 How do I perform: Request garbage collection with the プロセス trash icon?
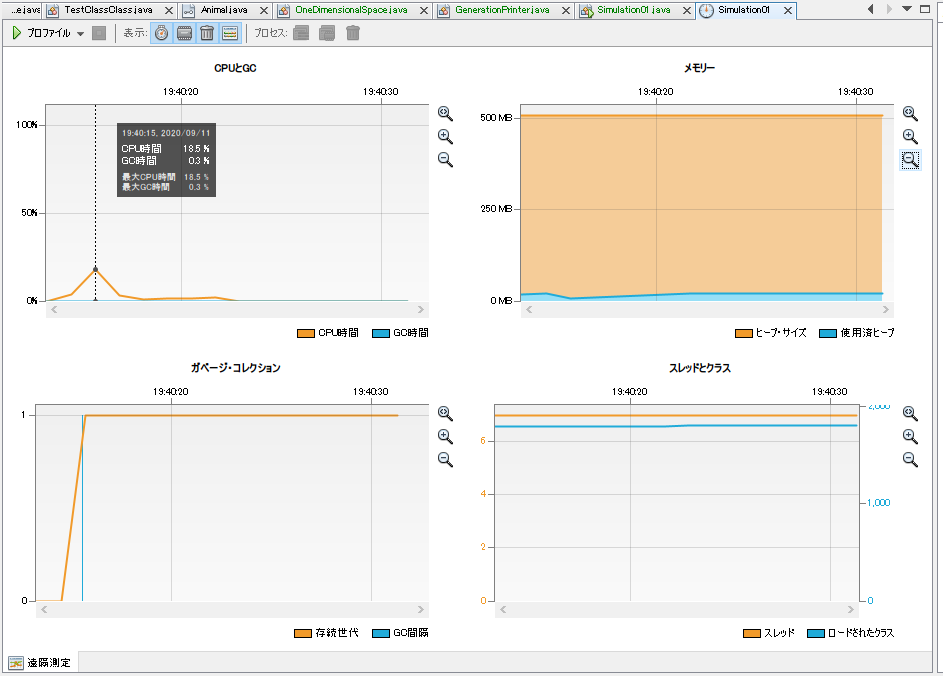tap(353, 33)
